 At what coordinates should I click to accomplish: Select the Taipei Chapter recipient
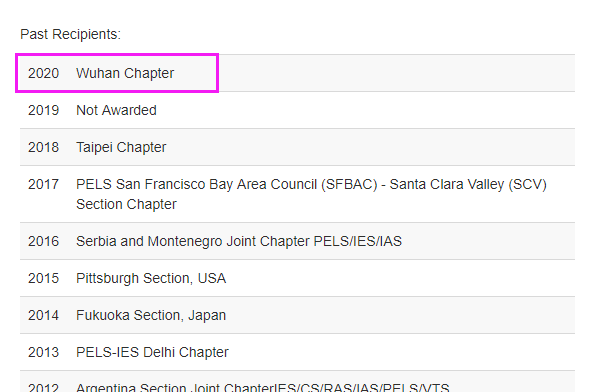pos(121,147)
